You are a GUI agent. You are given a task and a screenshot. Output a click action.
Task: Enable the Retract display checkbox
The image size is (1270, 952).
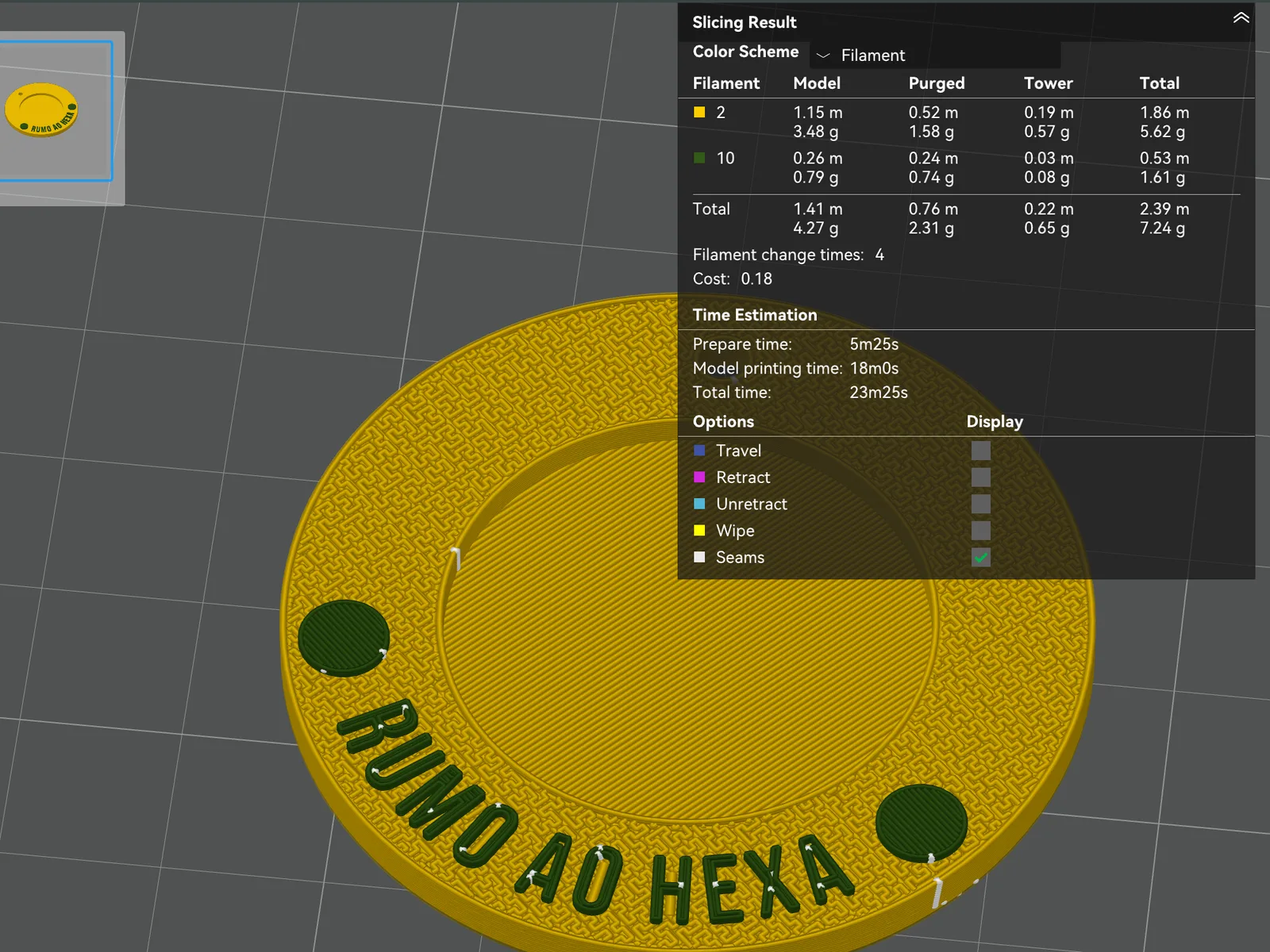pos(981,478)
